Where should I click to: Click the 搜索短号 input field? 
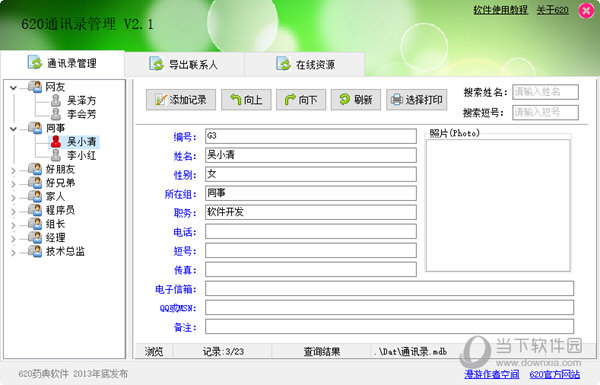(x=545, y=113)
